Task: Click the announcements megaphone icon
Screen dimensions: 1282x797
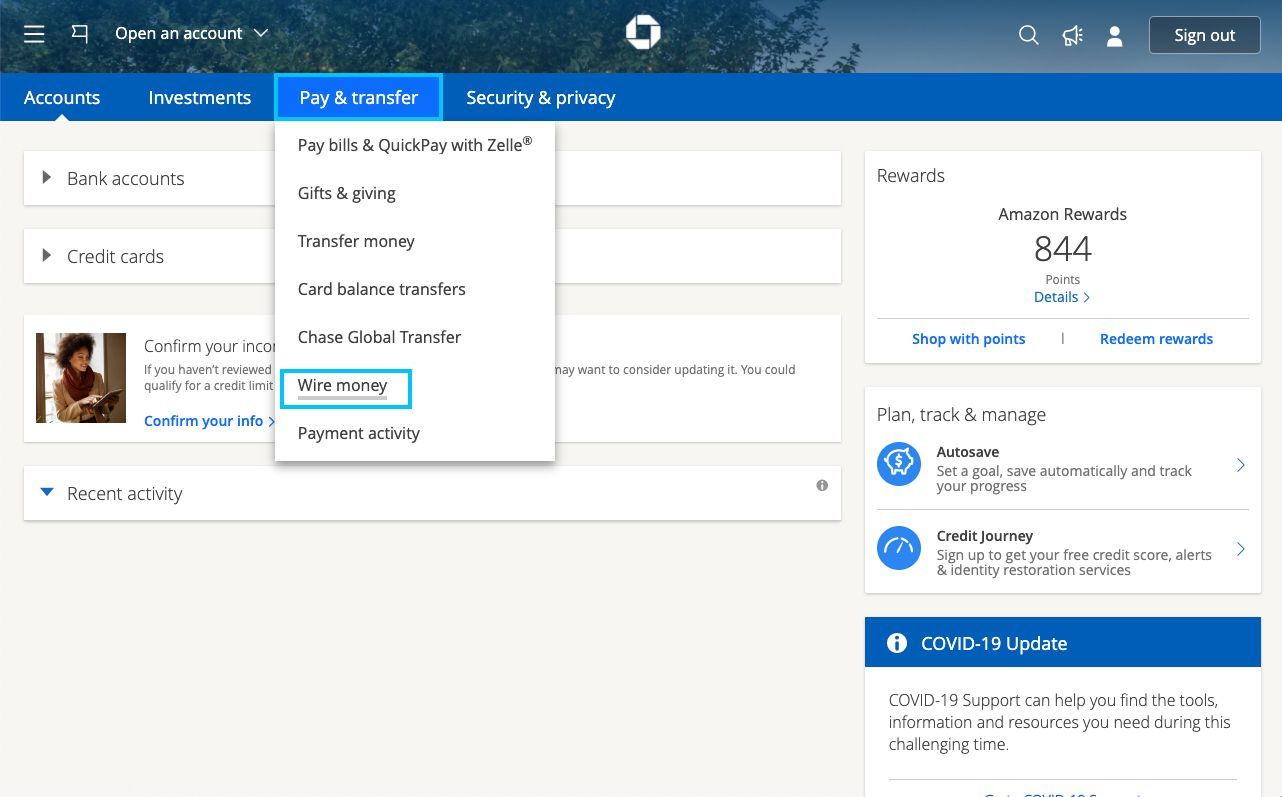Action: (1071, 34)
